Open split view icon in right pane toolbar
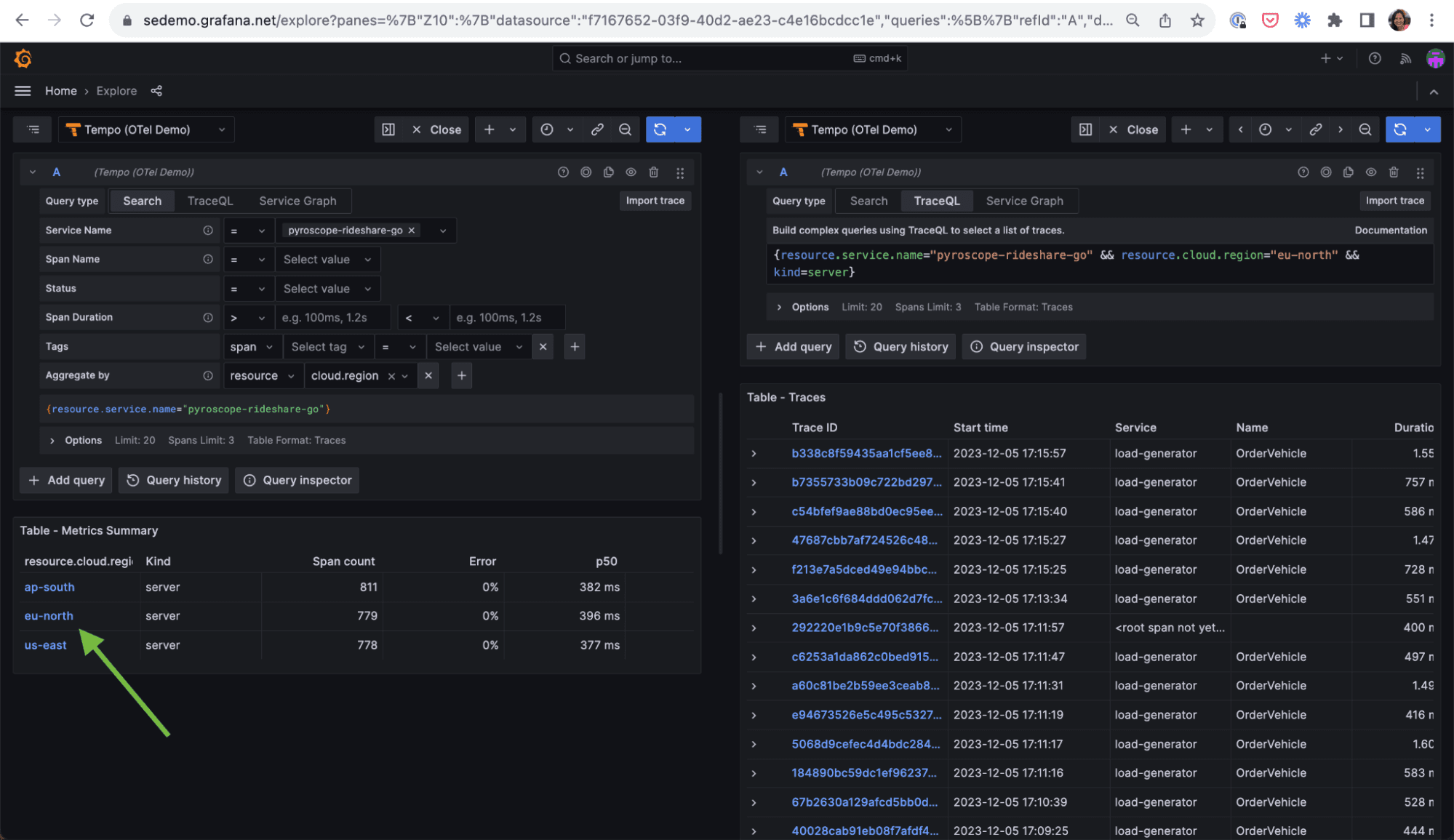Viewport: 1454px width, 840px height. (x=1085, y=129)
